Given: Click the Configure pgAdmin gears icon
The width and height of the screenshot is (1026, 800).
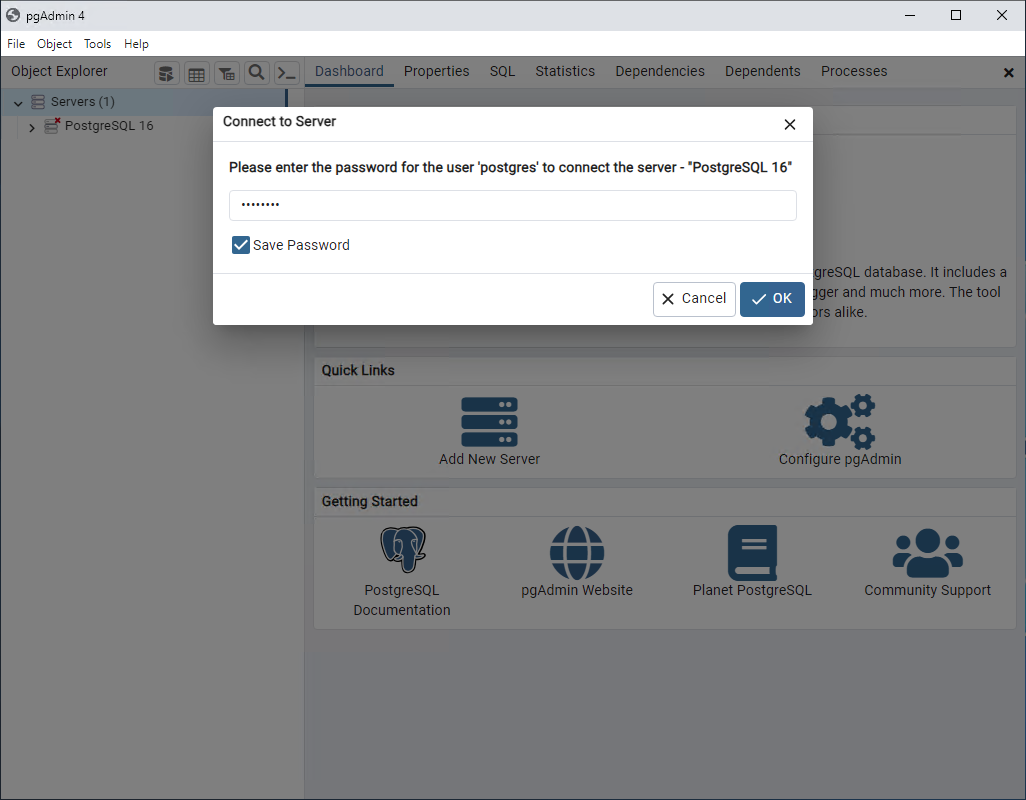Looking at the screenshot, I should (x=840, y=421).
